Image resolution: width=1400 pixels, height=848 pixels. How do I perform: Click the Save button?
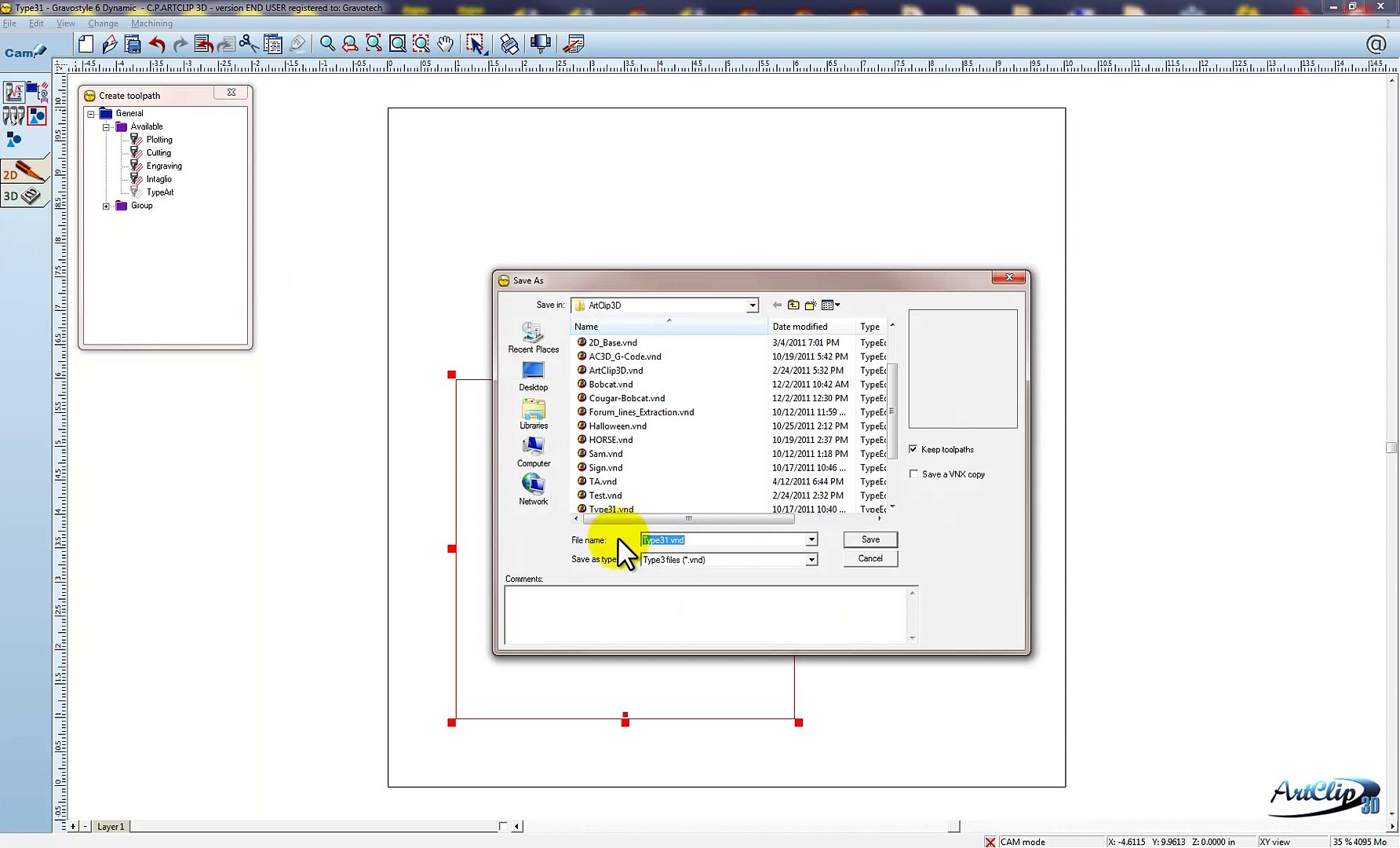870,539
